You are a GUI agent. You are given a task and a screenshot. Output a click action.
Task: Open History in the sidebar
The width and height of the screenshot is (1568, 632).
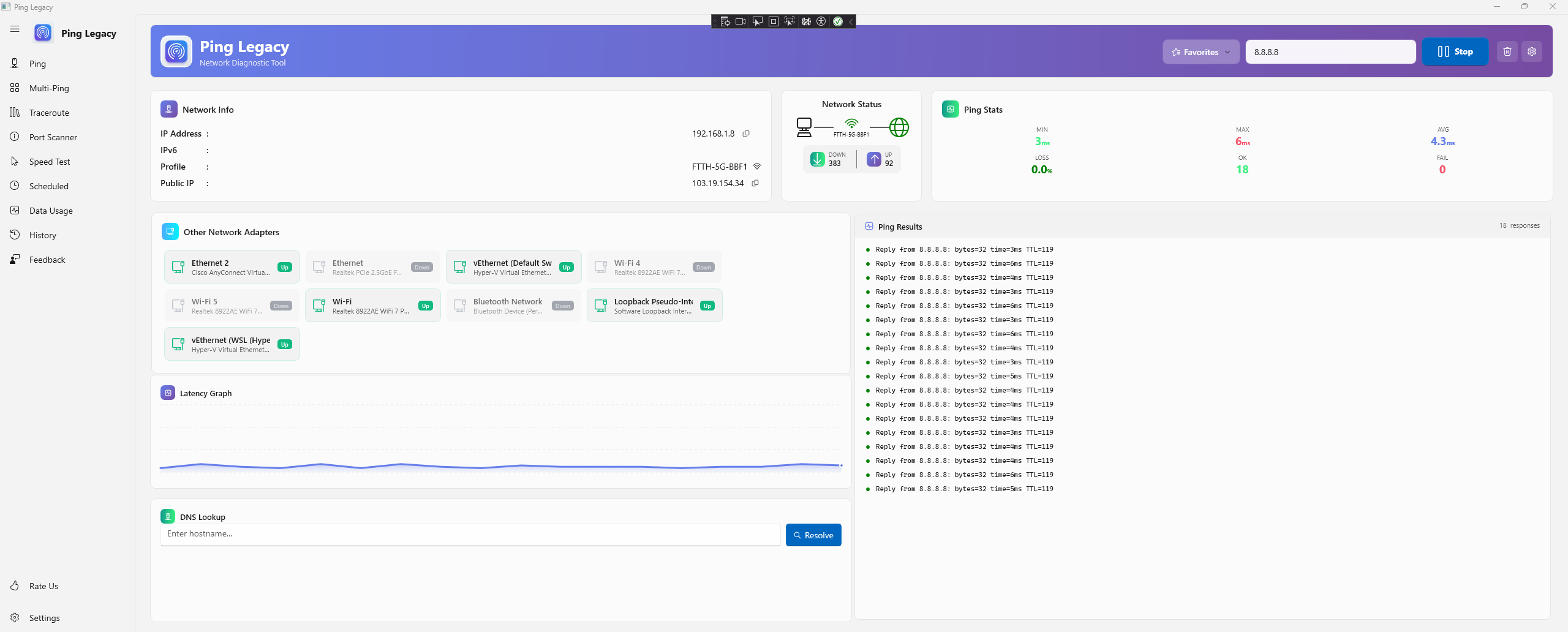(x=67, y=235)
